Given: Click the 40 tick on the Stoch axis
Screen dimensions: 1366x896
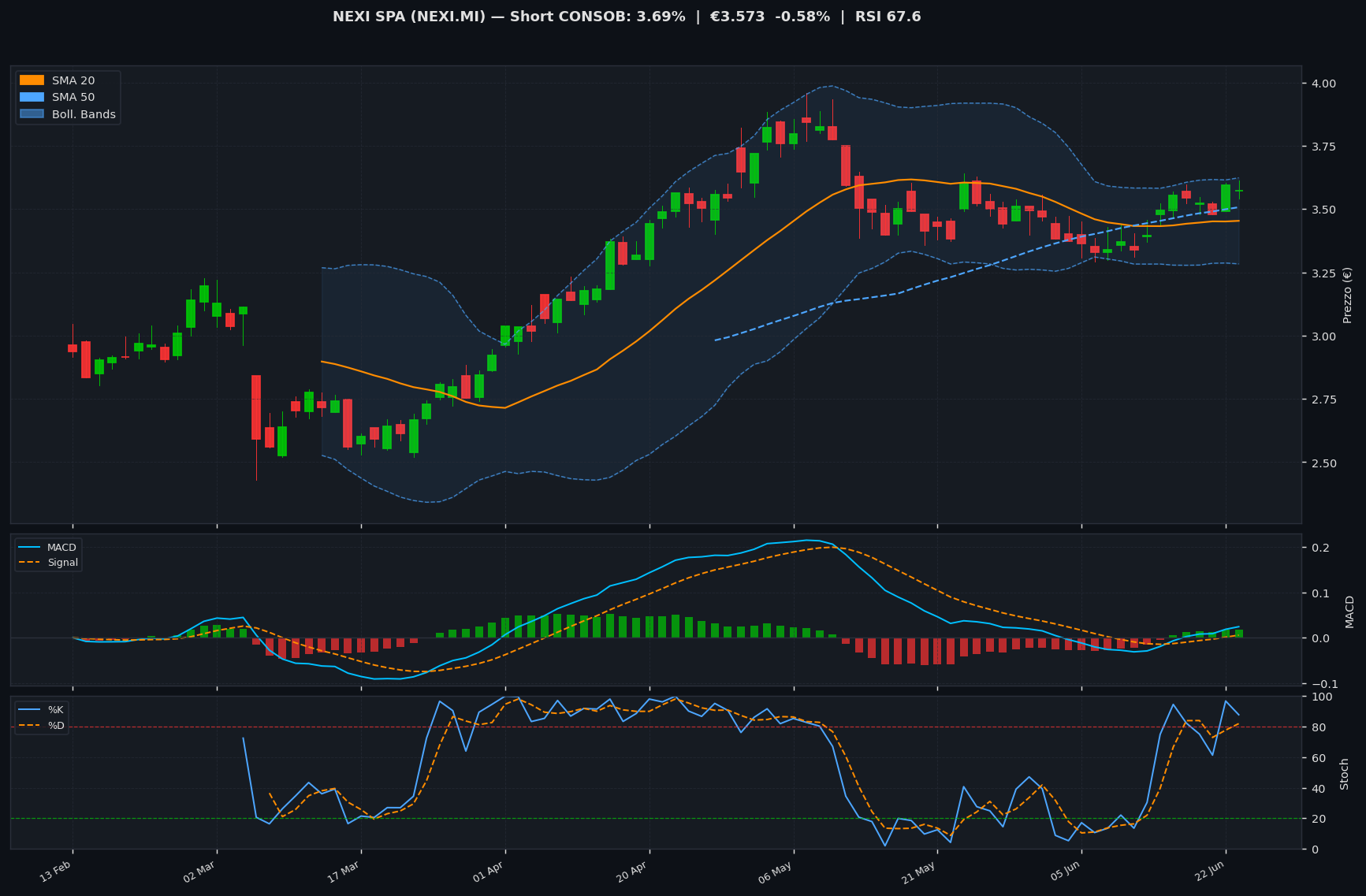Looking at the screenshot, I should click(x=1319, y=789).
